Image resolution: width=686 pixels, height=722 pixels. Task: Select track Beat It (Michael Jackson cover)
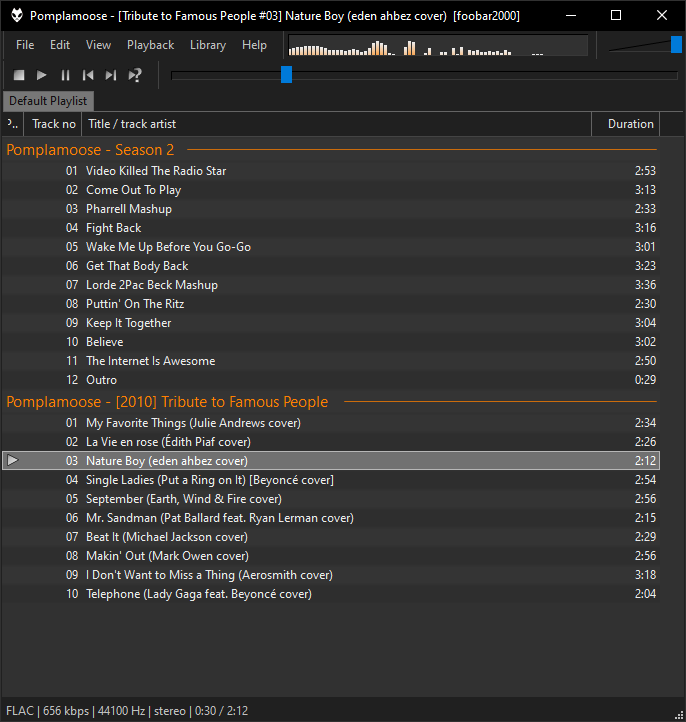pyautogui.click(x=331, y=537)
